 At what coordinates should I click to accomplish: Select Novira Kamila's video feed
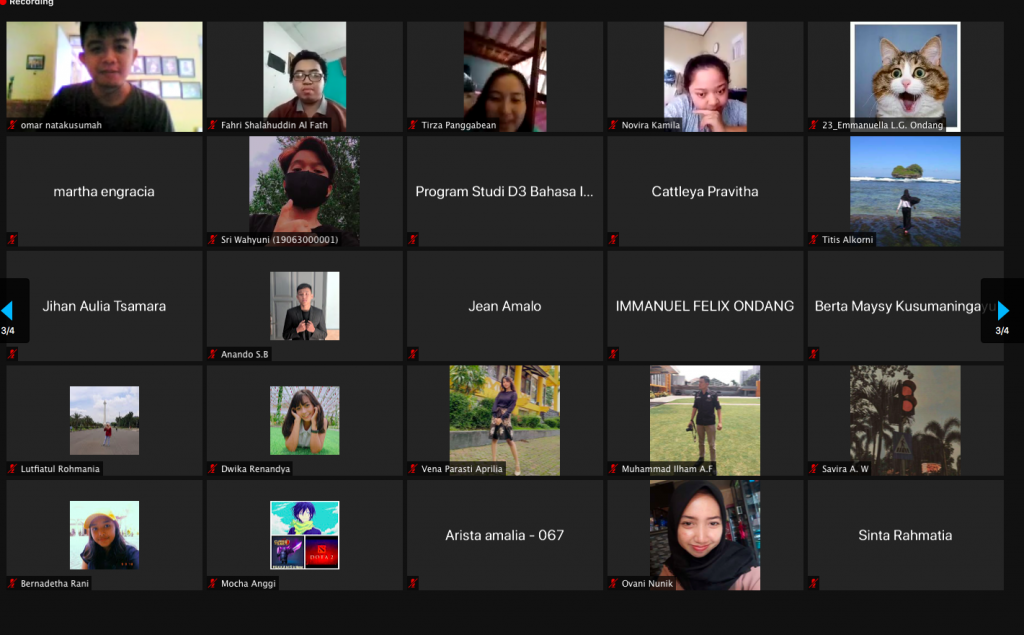[x=705, y=76]
